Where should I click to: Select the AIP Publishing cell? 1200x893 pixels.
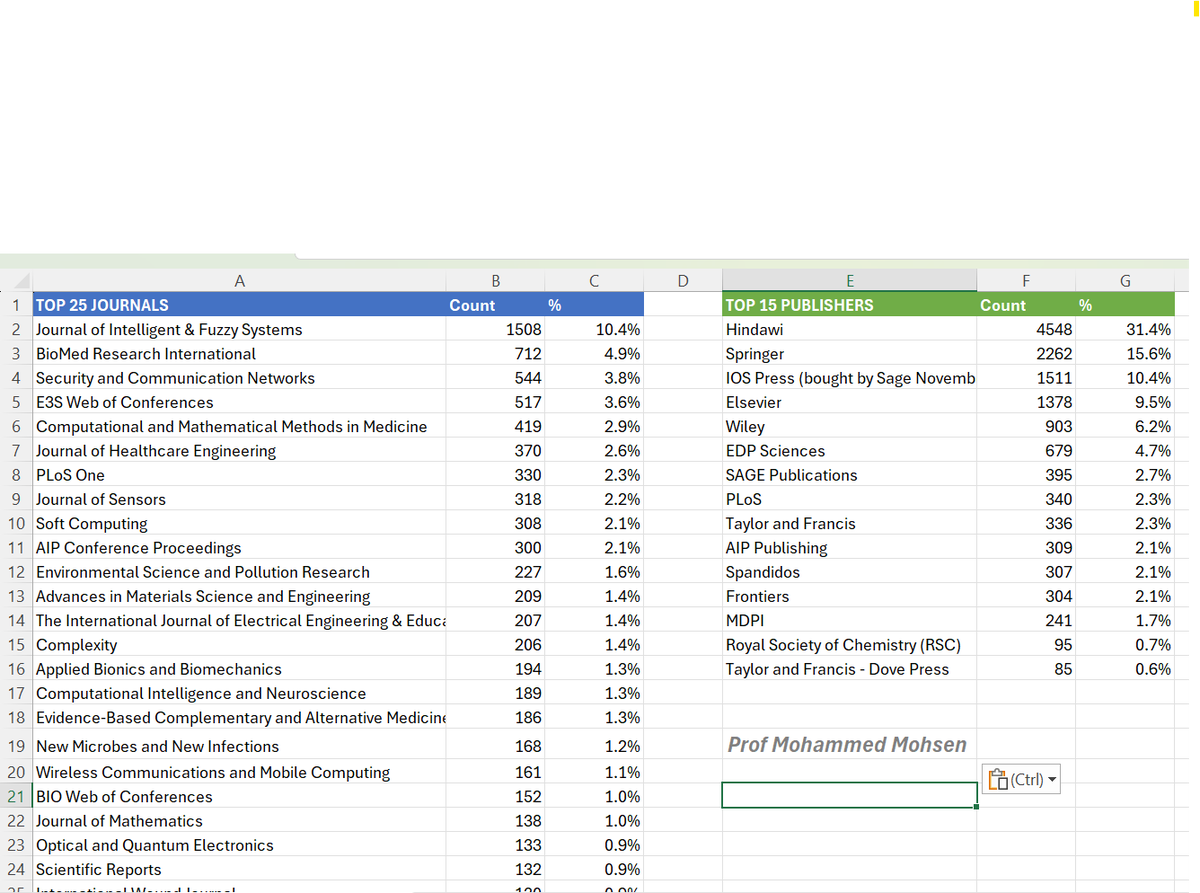click(849, 548)
